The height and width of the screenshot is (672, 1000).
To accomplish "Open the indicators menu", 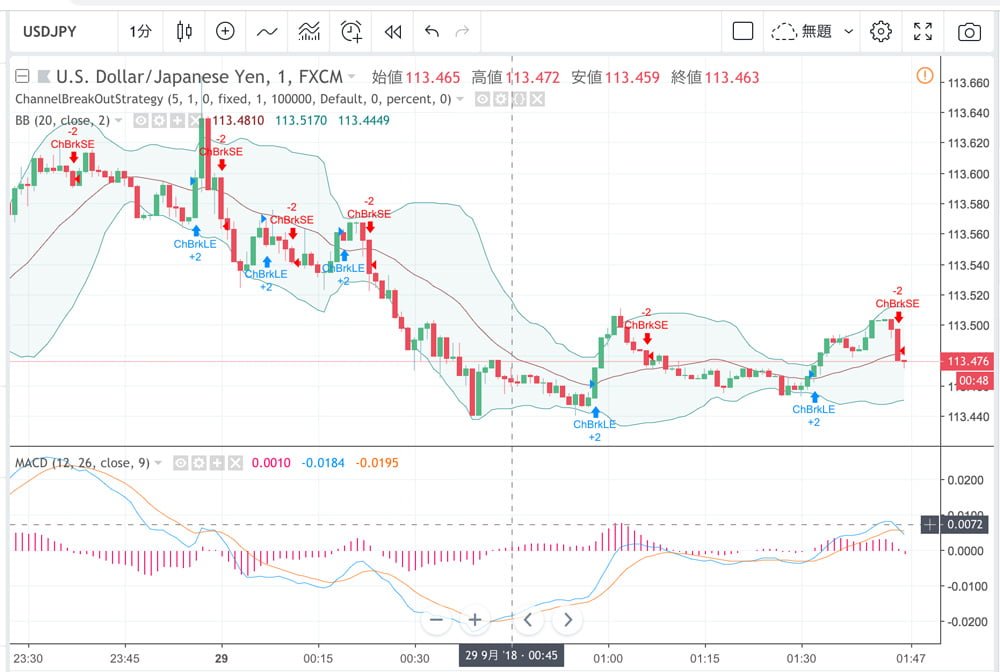I will (x=267, y=31).
